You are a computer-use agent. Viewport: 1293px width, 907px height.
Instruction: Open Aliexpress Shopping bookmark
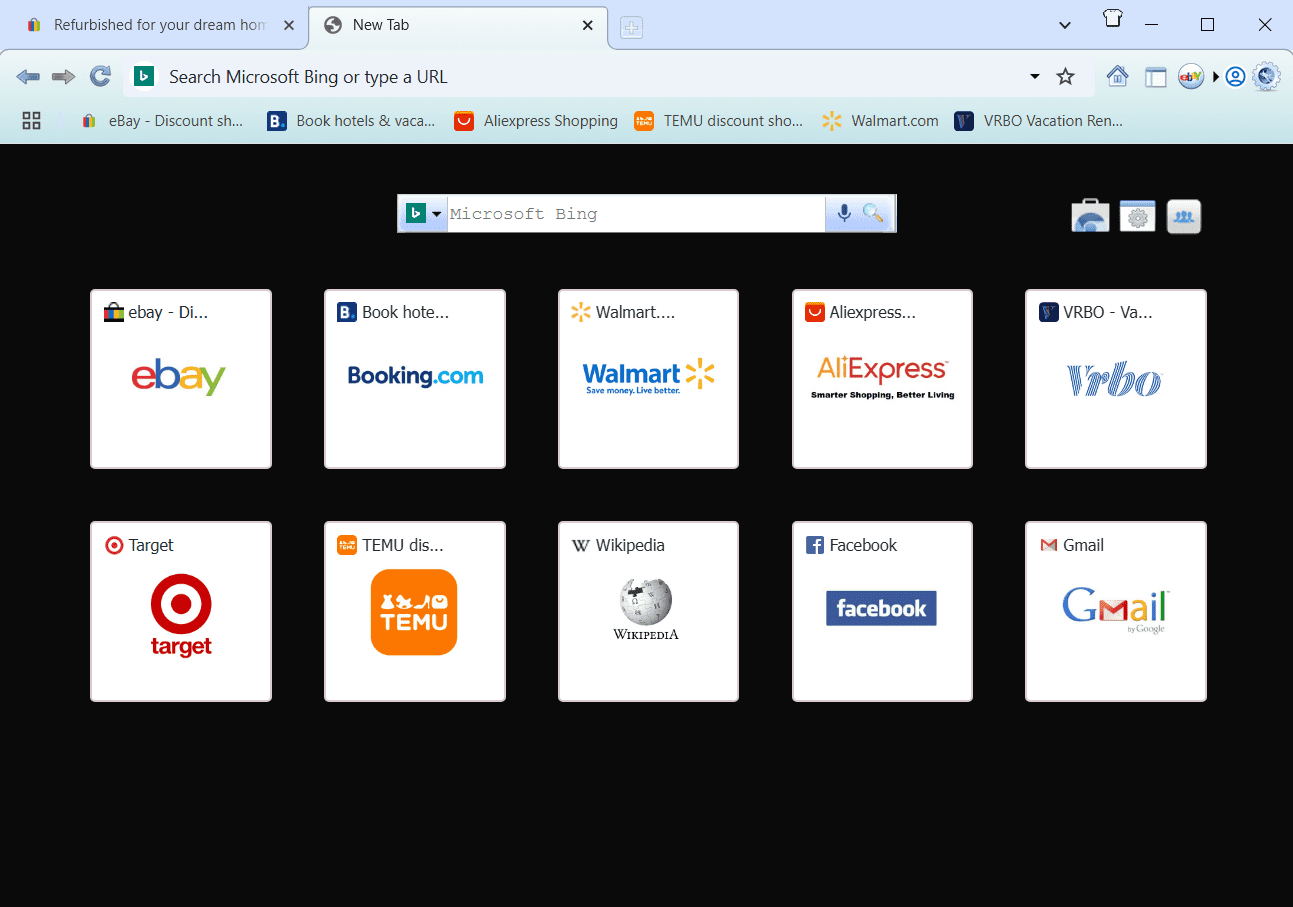(536, 121)
